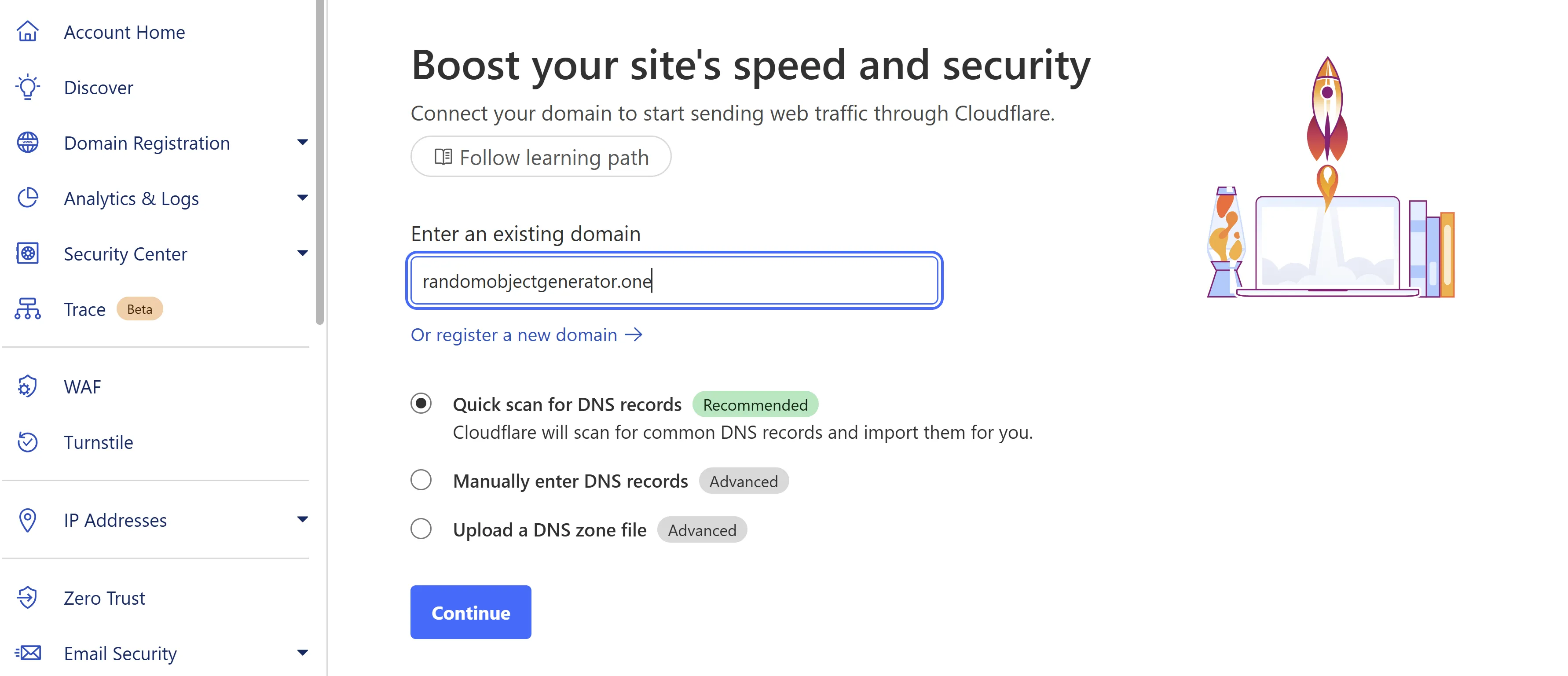Image resolution: width=1568 pixels, height=676 pixels.
Task: Click the Turnstile checkmark icon
Action: (27, 441)
